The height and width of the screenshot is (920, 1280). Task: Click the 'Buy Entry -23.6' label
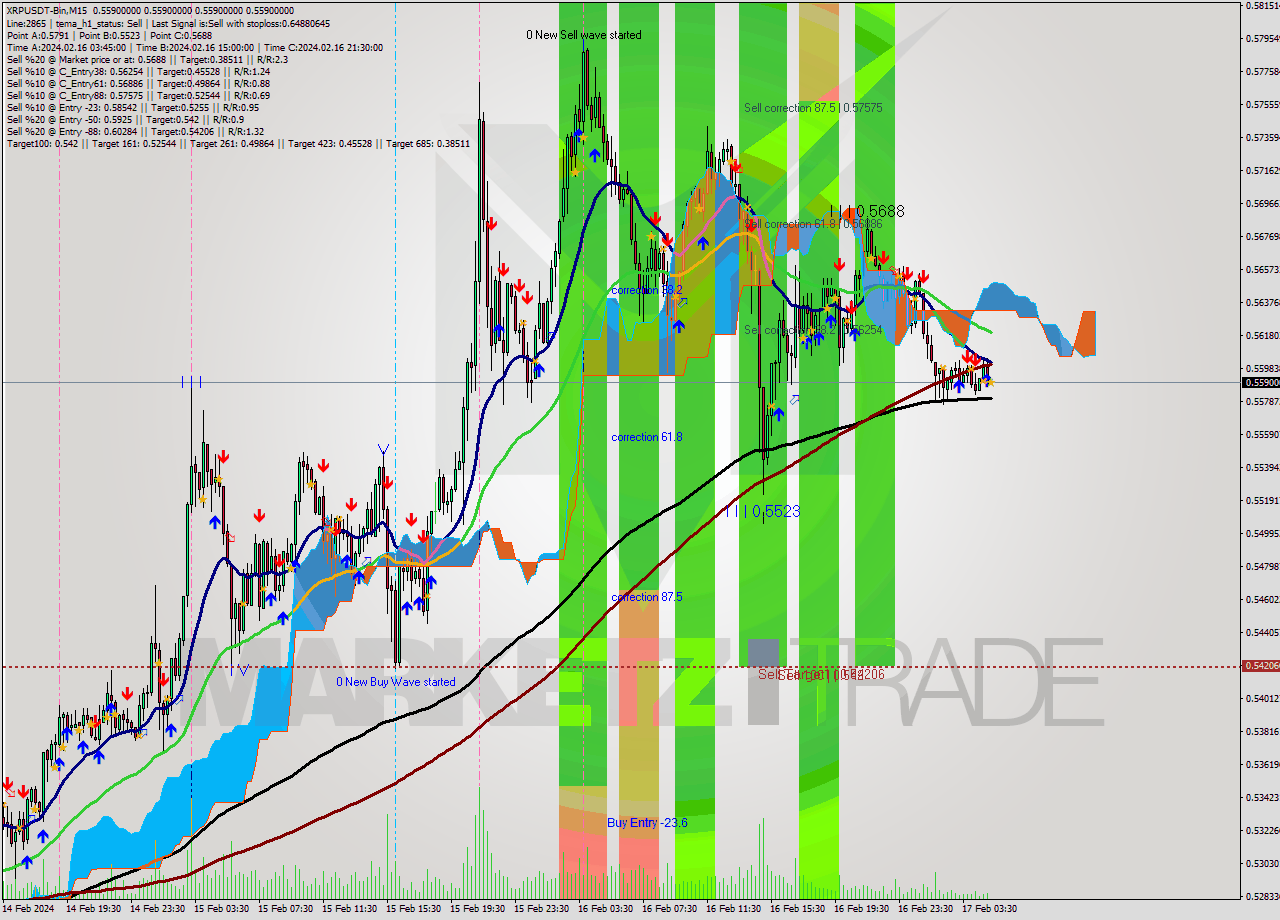[x=647, y=822]
